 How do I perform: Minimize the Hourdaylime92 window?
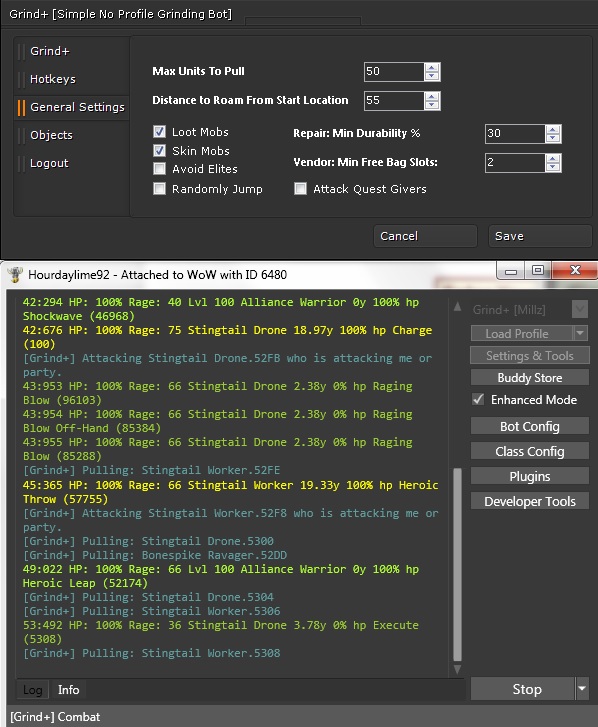point(511,271)
